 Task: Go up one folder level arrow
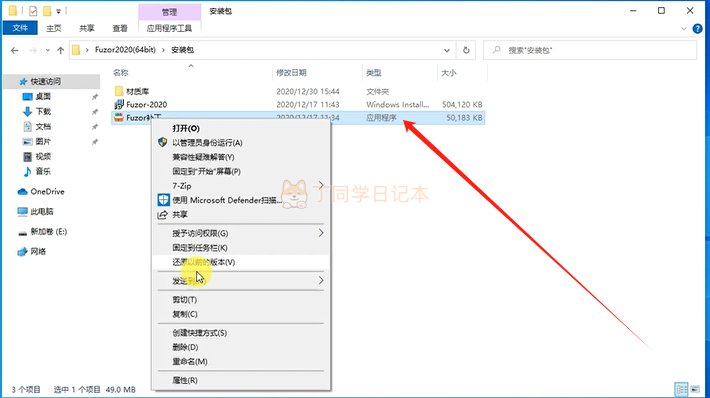[x=61, y=50]
